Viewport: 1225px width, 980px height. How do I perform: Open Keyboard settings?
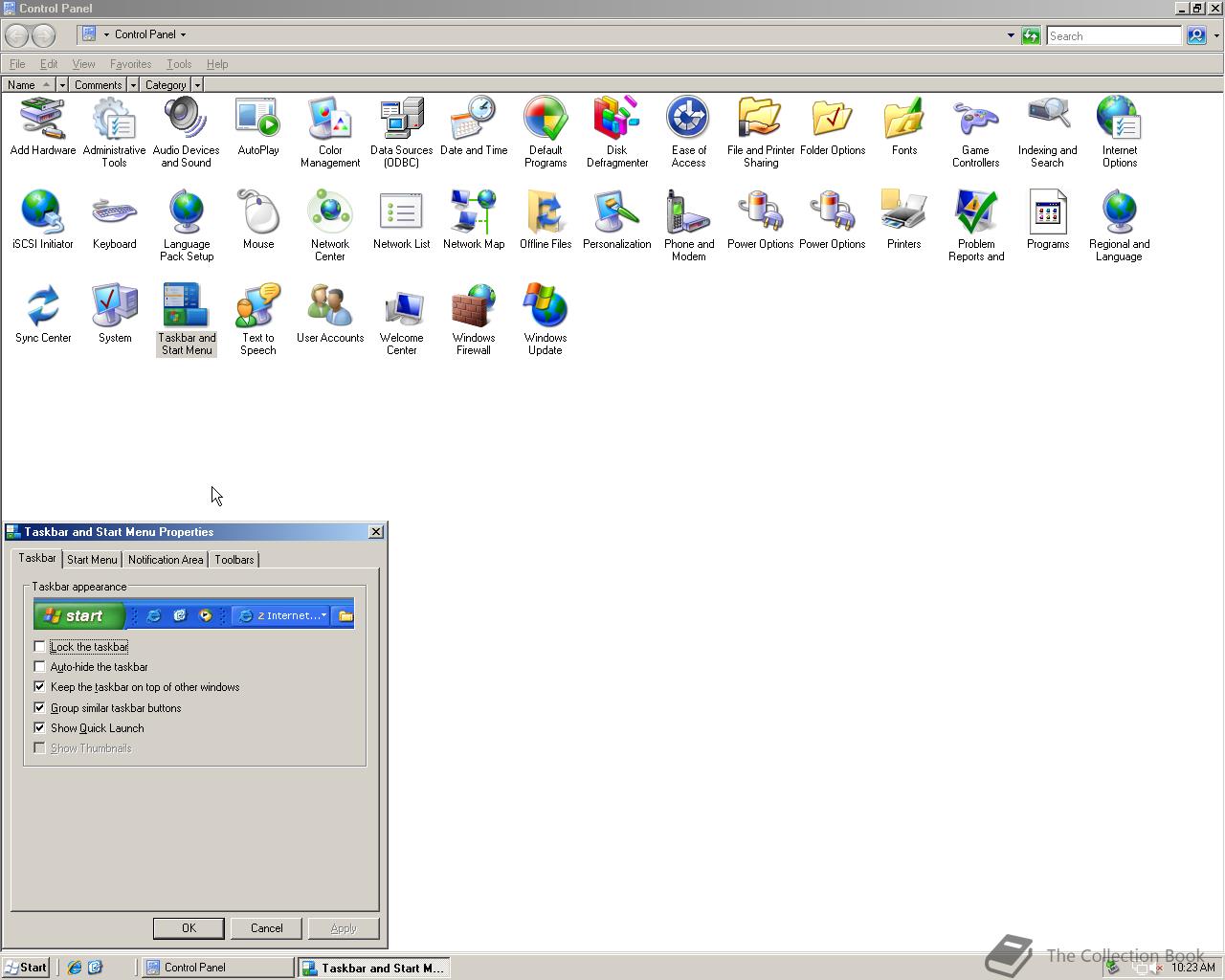[x=114, y=220]
